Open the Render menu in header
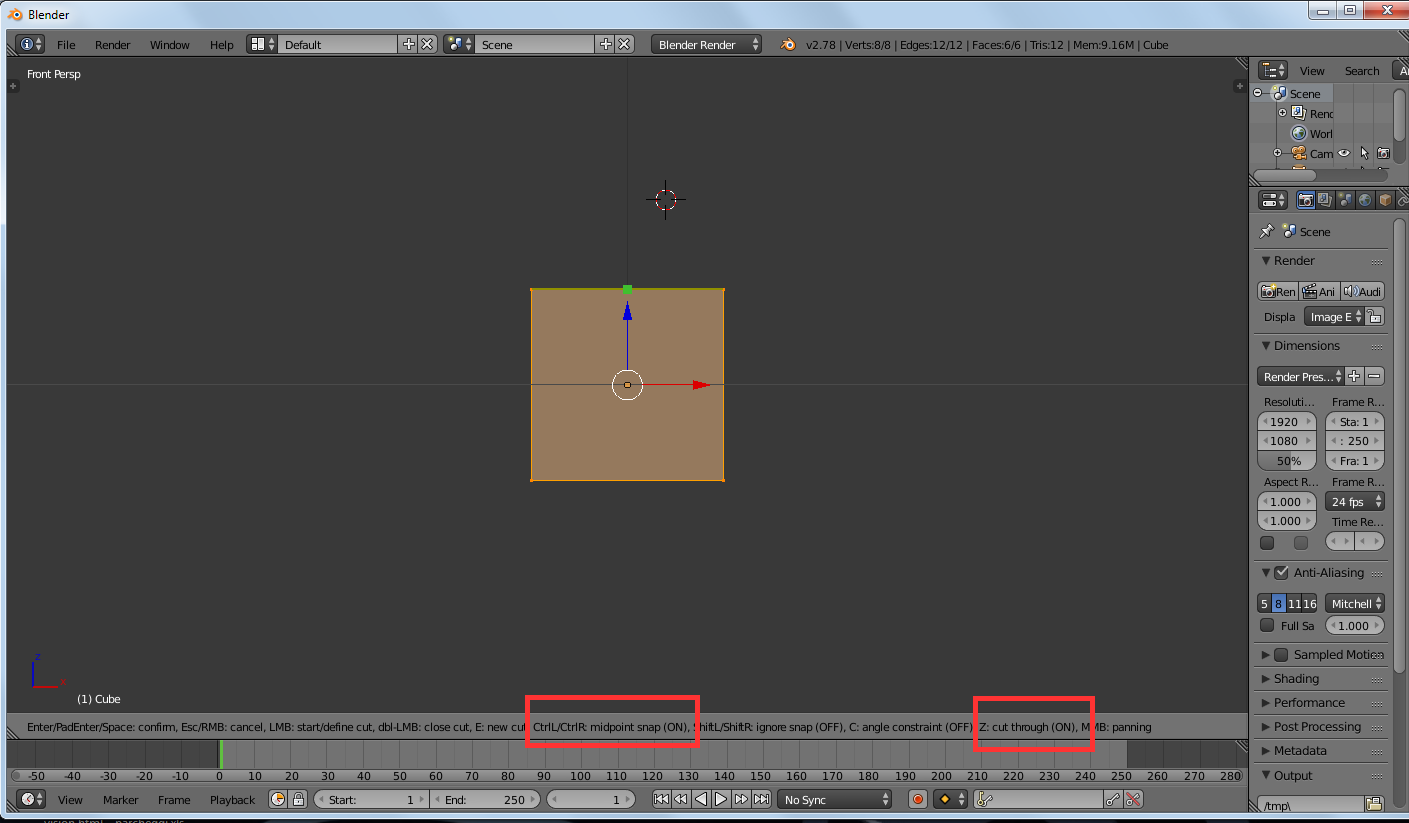Image resolution: width=1409 pixels, height=823 pixels. tap(113, 45)
